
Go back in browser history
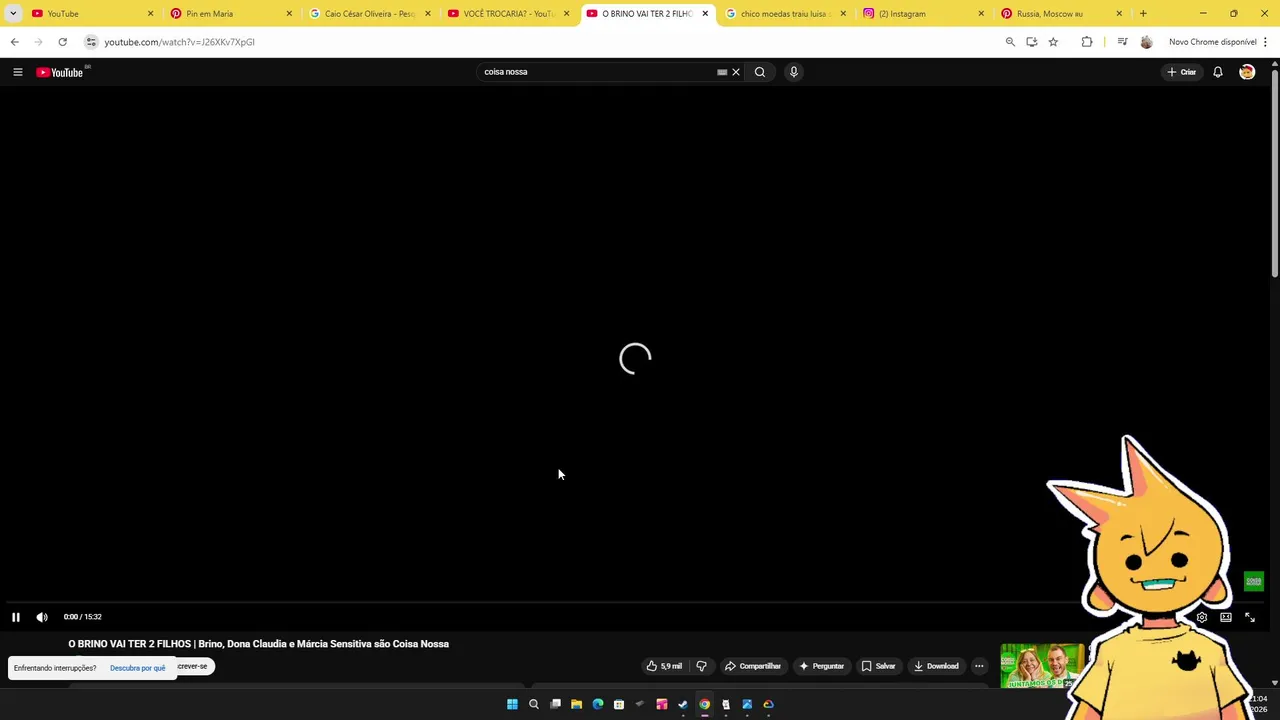pos(15,42)
